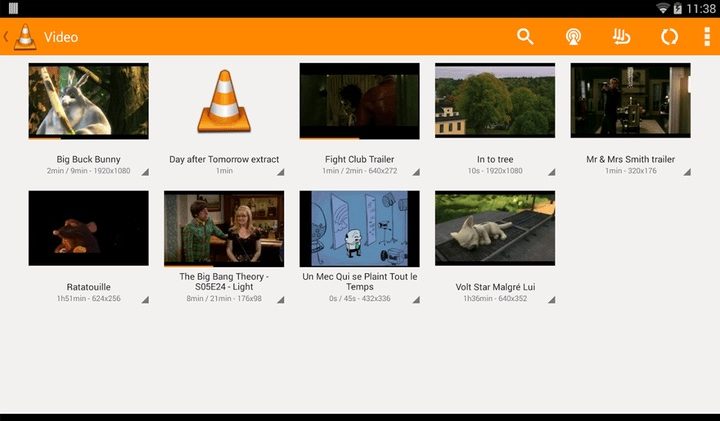Image resolution: width=720 pixels, height=421 pixels.
Task: Tap the Wi-Fi status icon
Action: pyautogui.click(x=662, y=8)
